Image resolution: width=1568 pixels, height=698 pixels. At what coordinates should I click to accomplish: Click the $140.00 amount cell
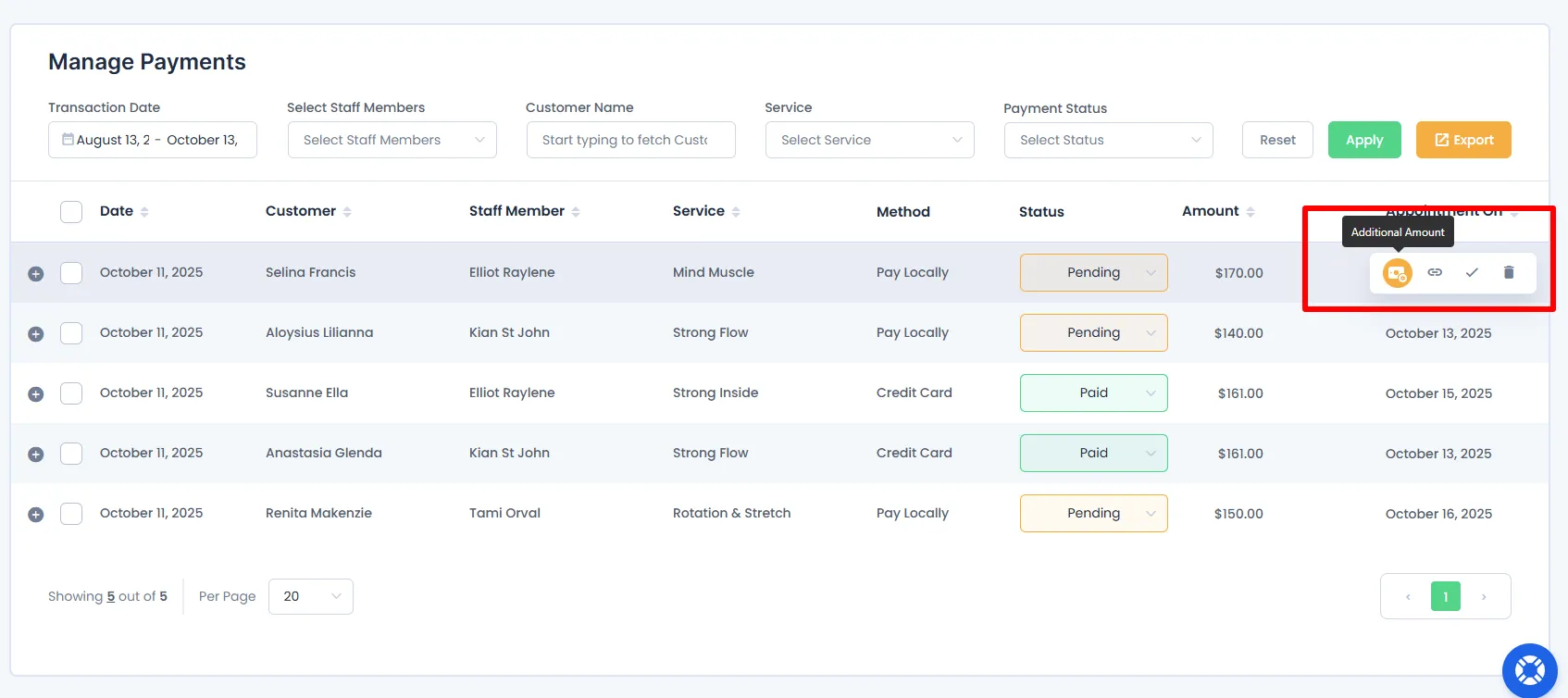pos(1238,333)
